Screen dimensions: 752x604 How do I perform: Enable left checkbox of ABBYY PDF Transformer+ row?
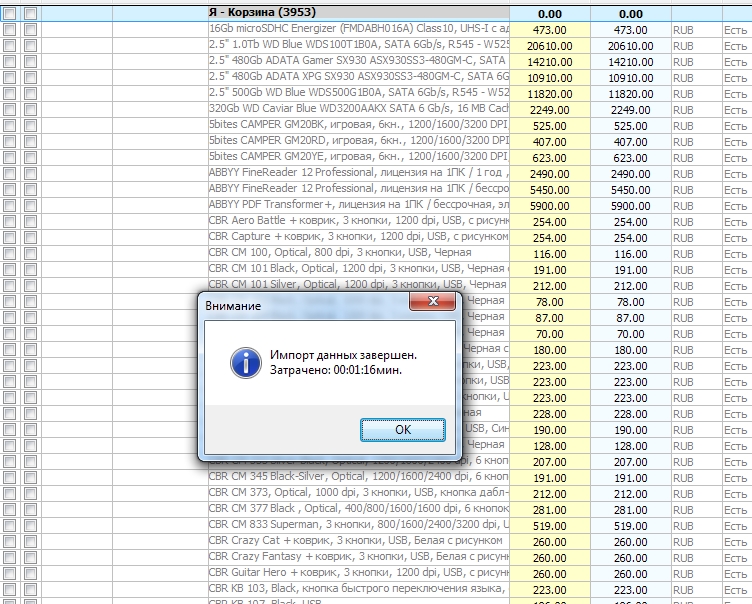pyautogui.click(x=9, y=206)
